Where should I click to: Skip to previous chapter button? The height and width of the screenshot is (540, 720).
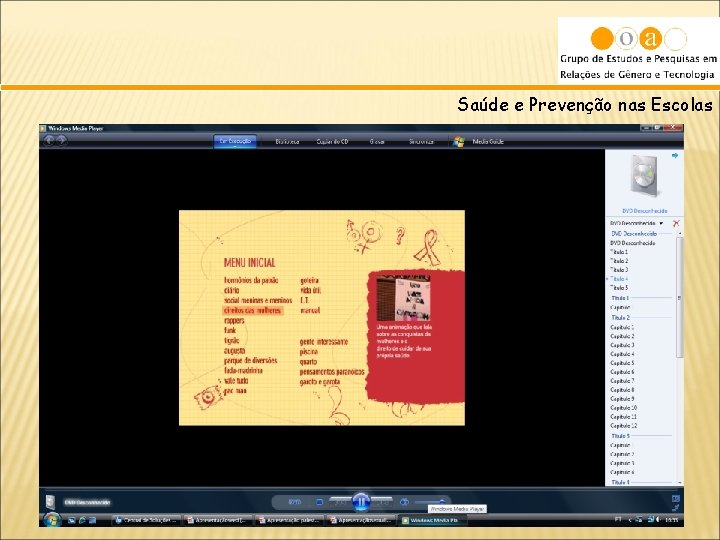pos(340,502)
